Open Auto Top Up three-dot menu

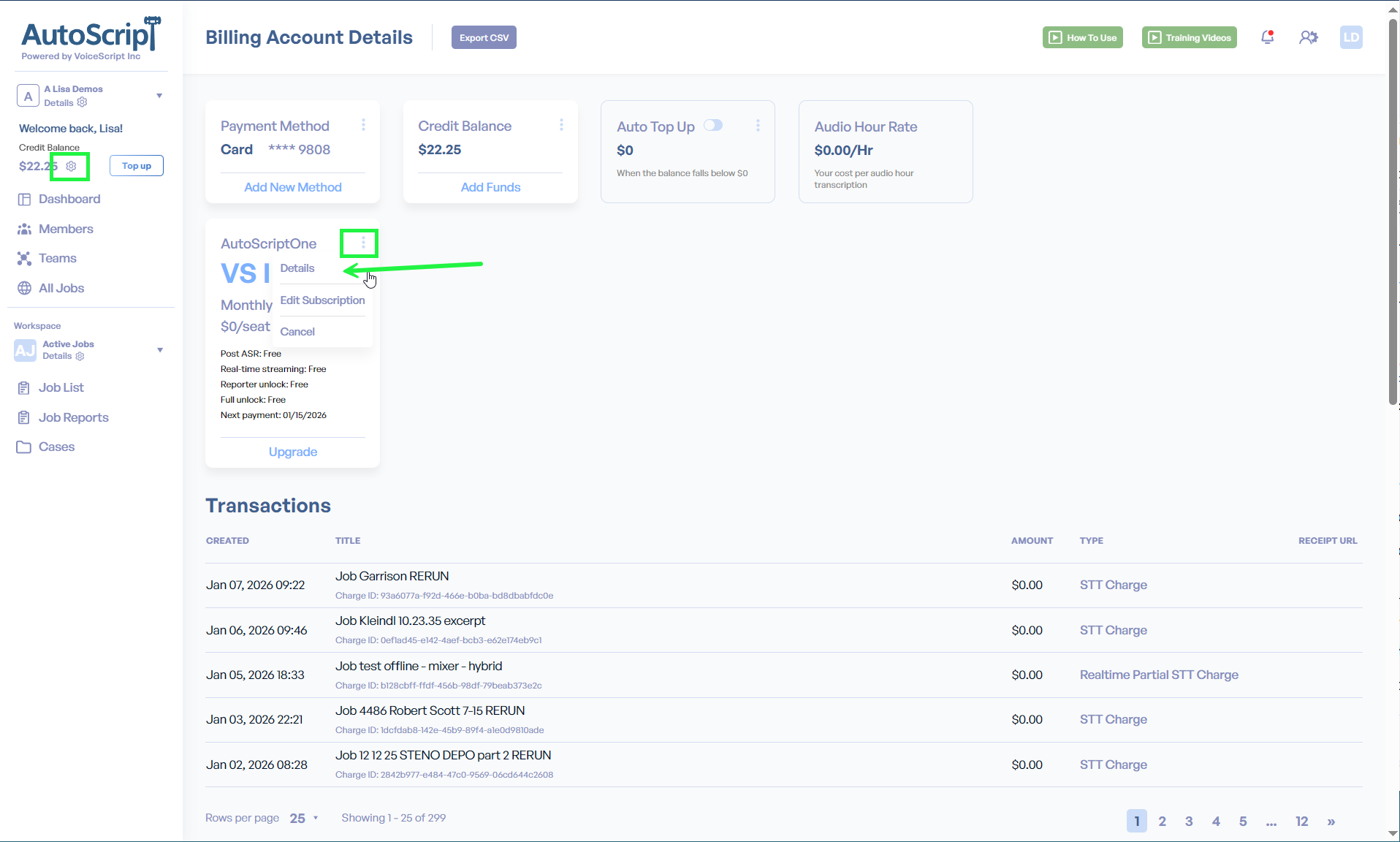[x=758, y=126]
